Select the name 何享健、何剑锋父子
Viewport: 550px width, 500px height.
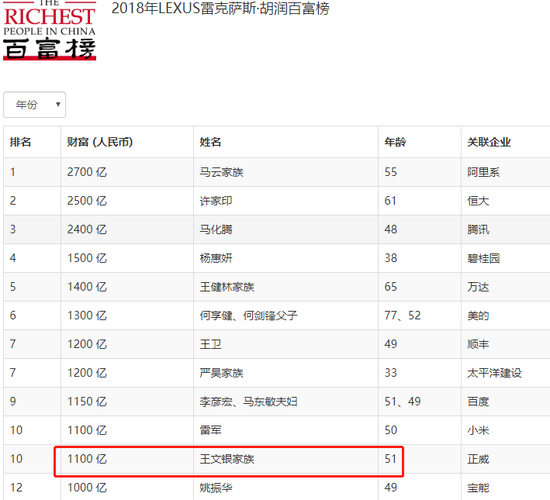(249, 315)
